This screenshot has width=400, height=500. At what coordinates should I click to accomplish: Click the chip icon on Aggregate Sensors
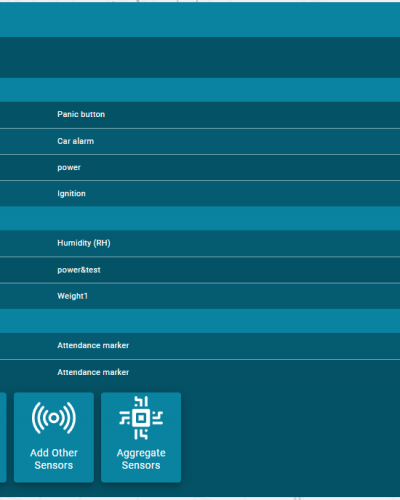141,418
